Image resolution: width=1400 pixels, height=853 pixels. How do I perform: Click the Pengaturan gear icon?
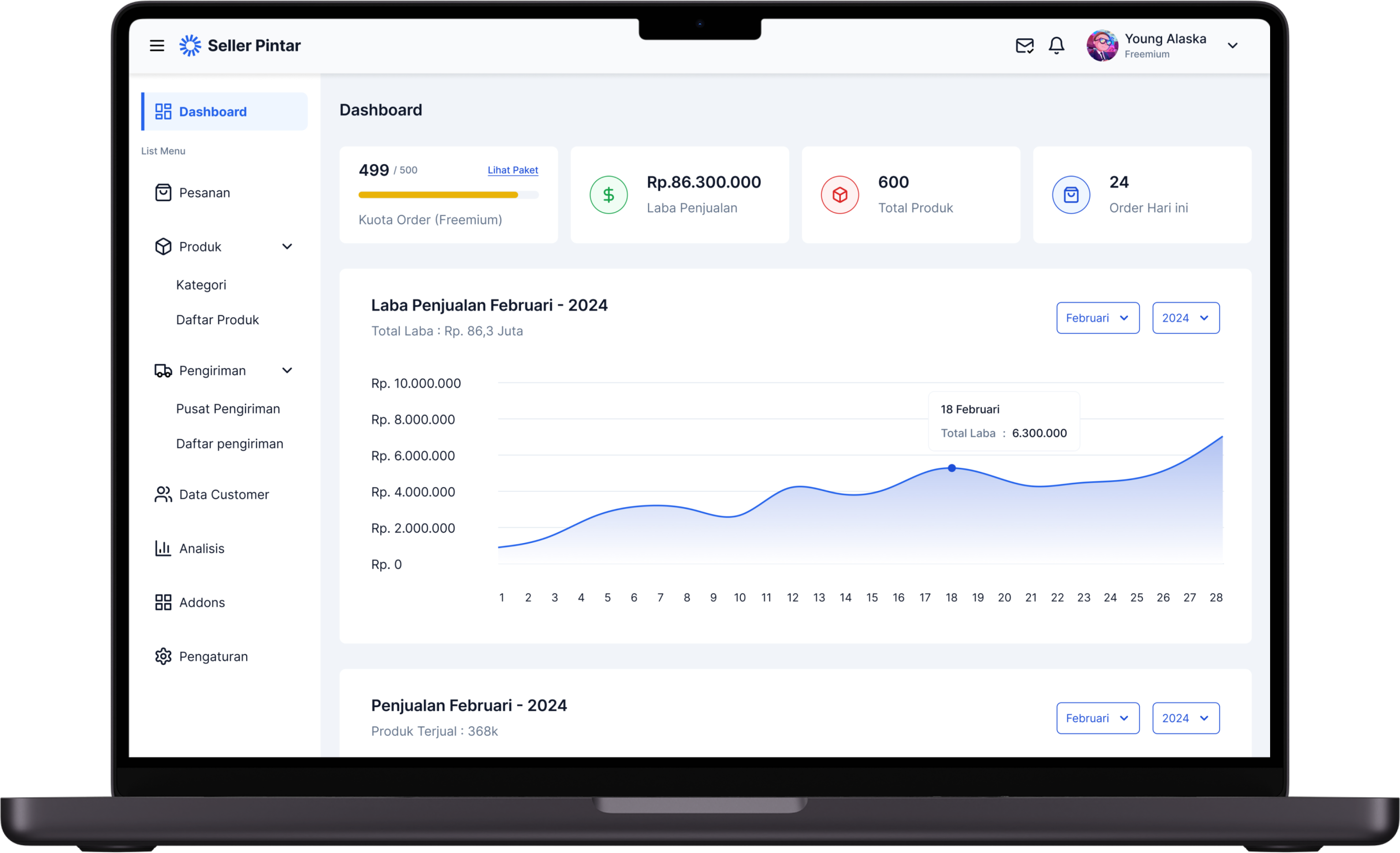click(163, 657)
